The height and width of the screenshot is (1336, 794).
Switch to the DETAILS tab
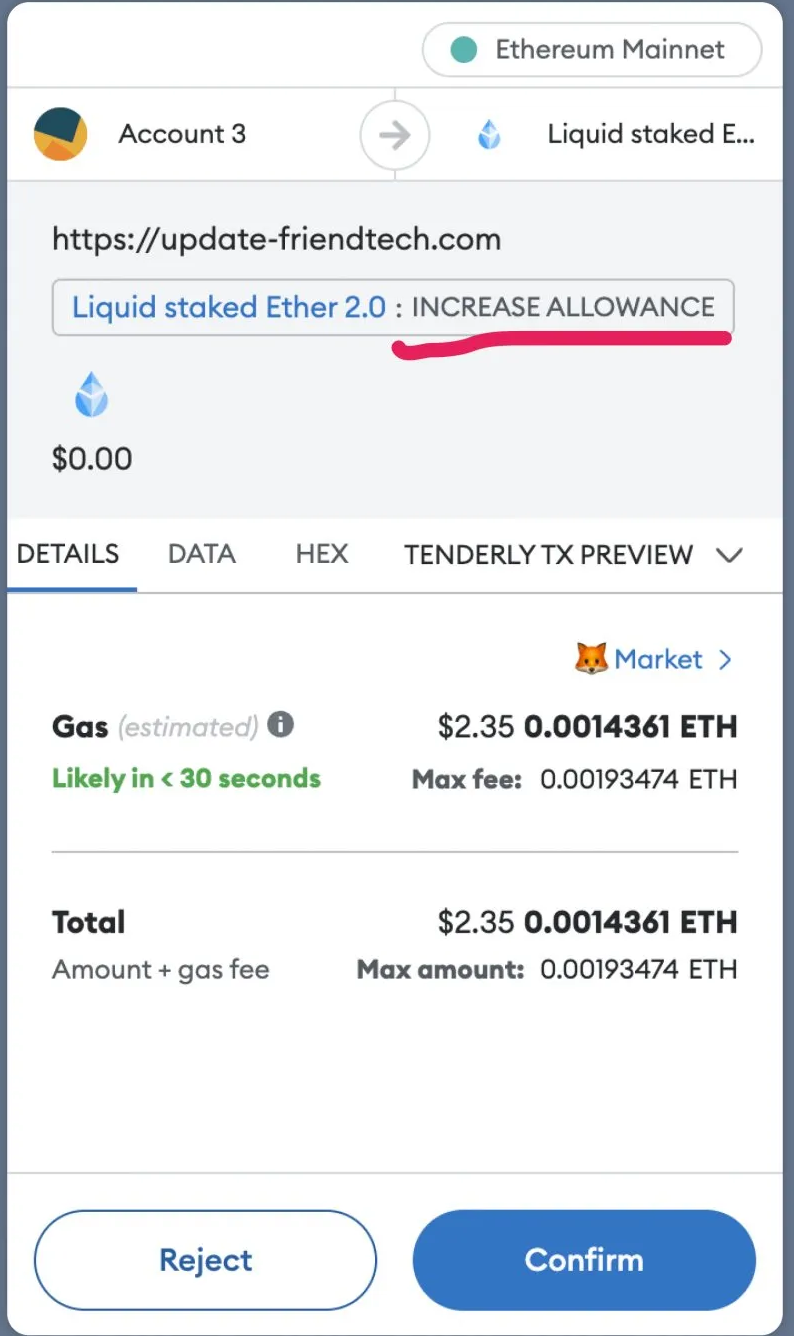pos(68,554)
